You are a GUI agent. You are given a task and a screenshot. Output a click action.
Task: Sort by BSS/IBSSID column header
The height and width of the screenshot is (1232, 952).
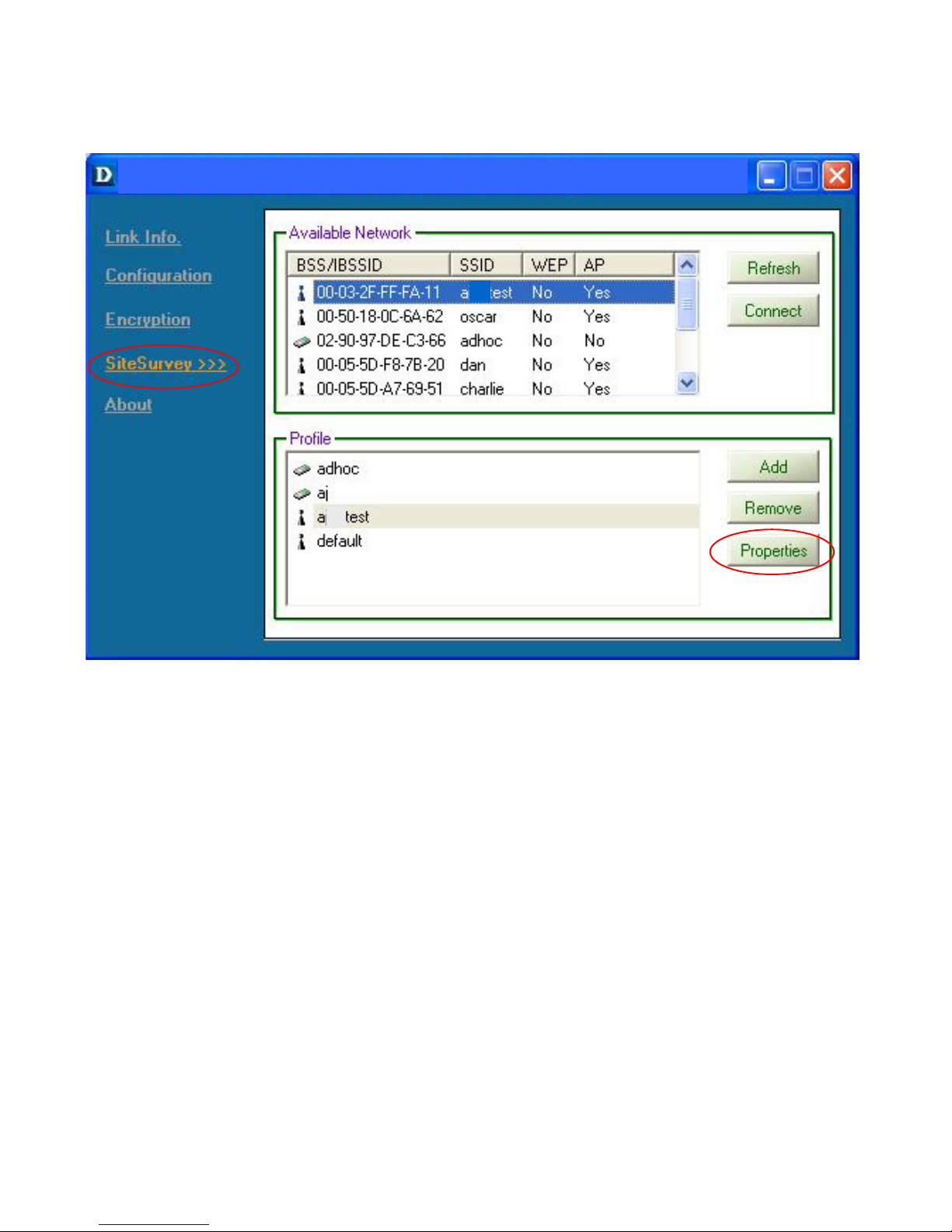(368, 265)
